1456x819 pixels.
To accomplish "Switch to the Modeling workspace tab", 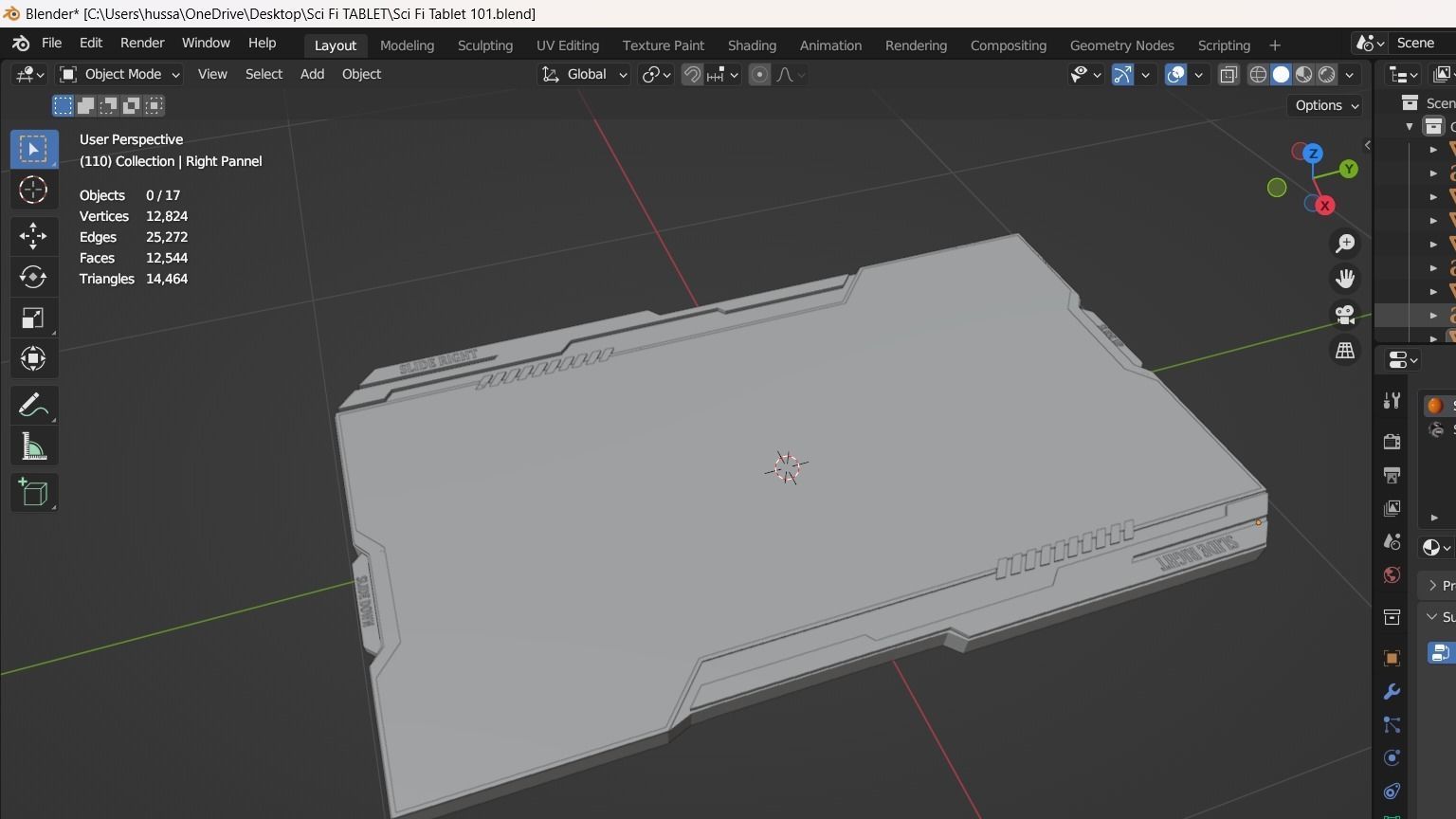I will point(407,45).
